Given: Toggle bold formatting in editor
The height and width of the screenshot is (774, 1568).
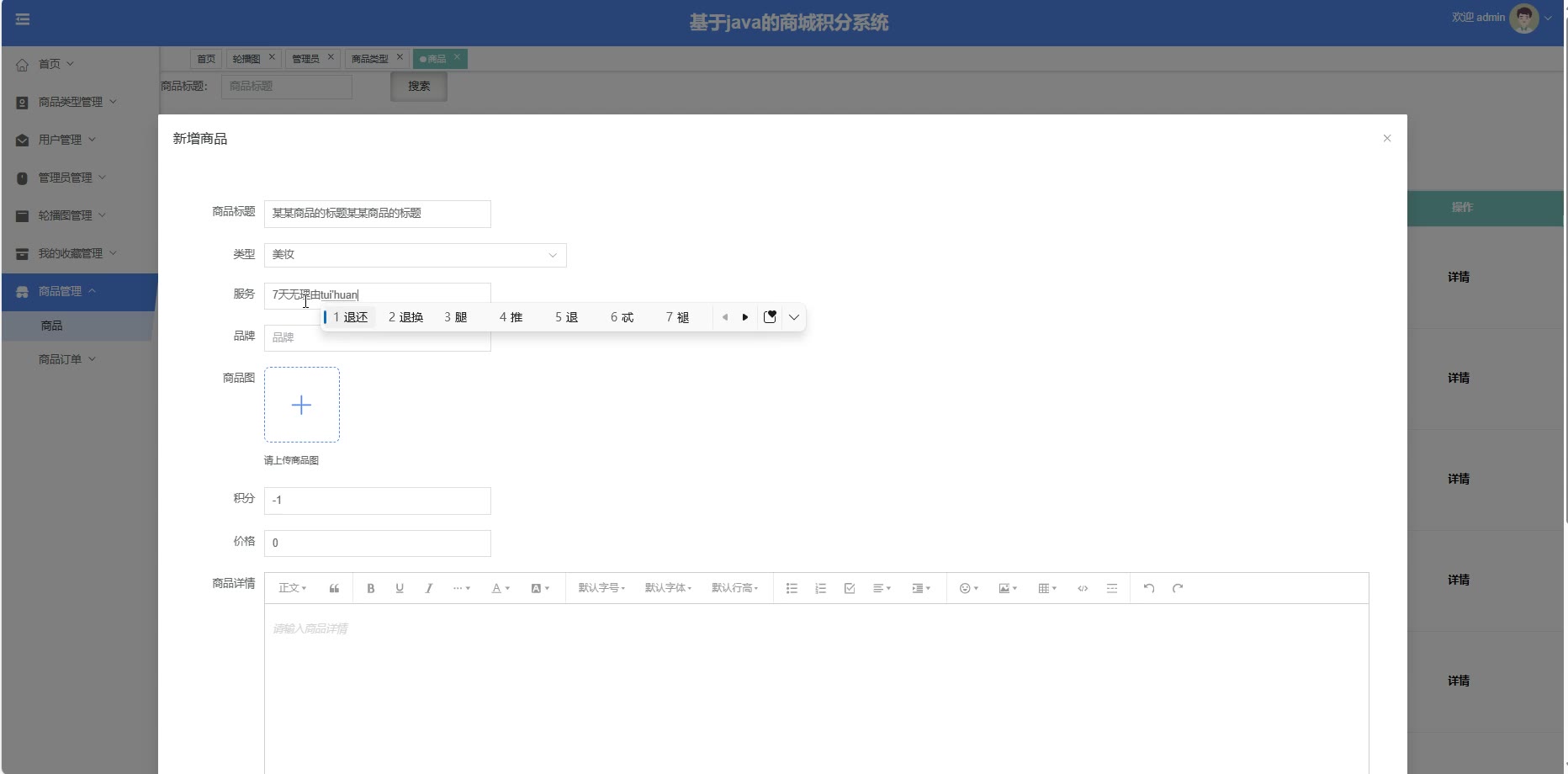Looking at the screenshot, I should [x=370, y=589].
